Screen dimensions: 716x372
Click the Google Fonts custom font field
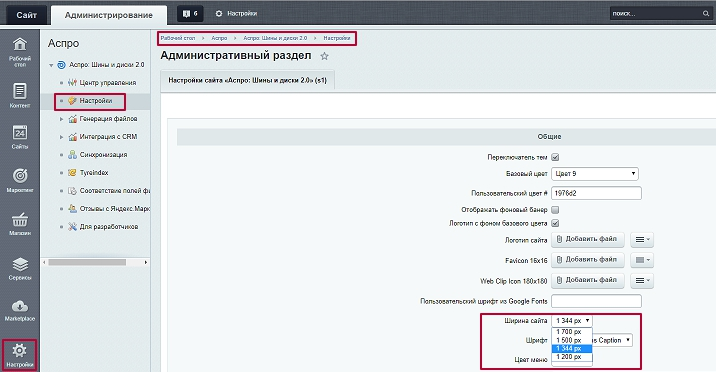point(596,301)
